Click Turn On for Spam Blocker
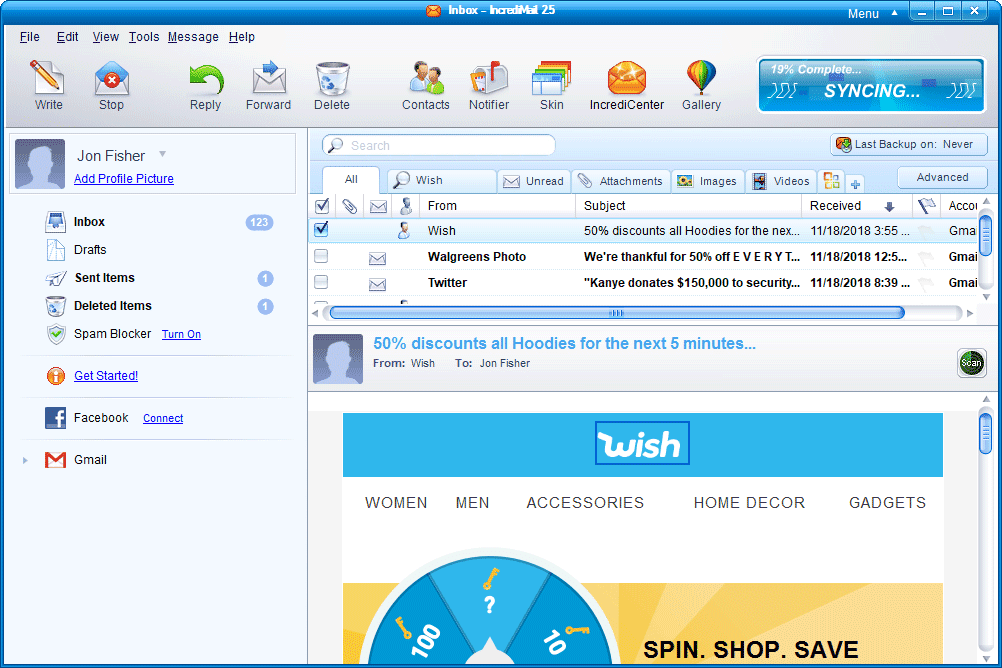The image size is (1002, 668). [181, 334]
